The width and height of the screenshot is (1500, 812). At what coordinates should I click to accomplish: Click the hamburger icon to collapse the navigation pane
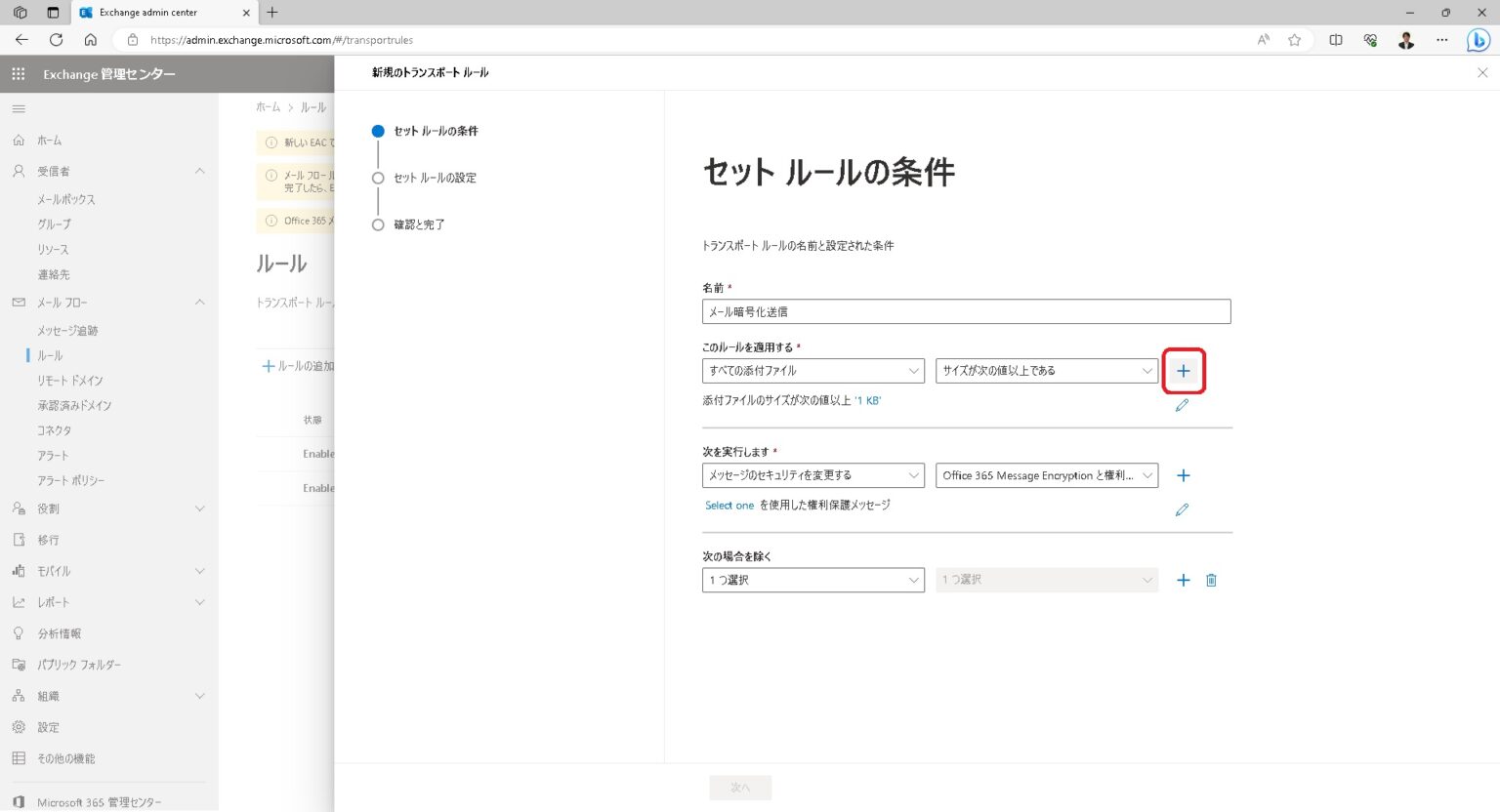[x=18, y=108]
